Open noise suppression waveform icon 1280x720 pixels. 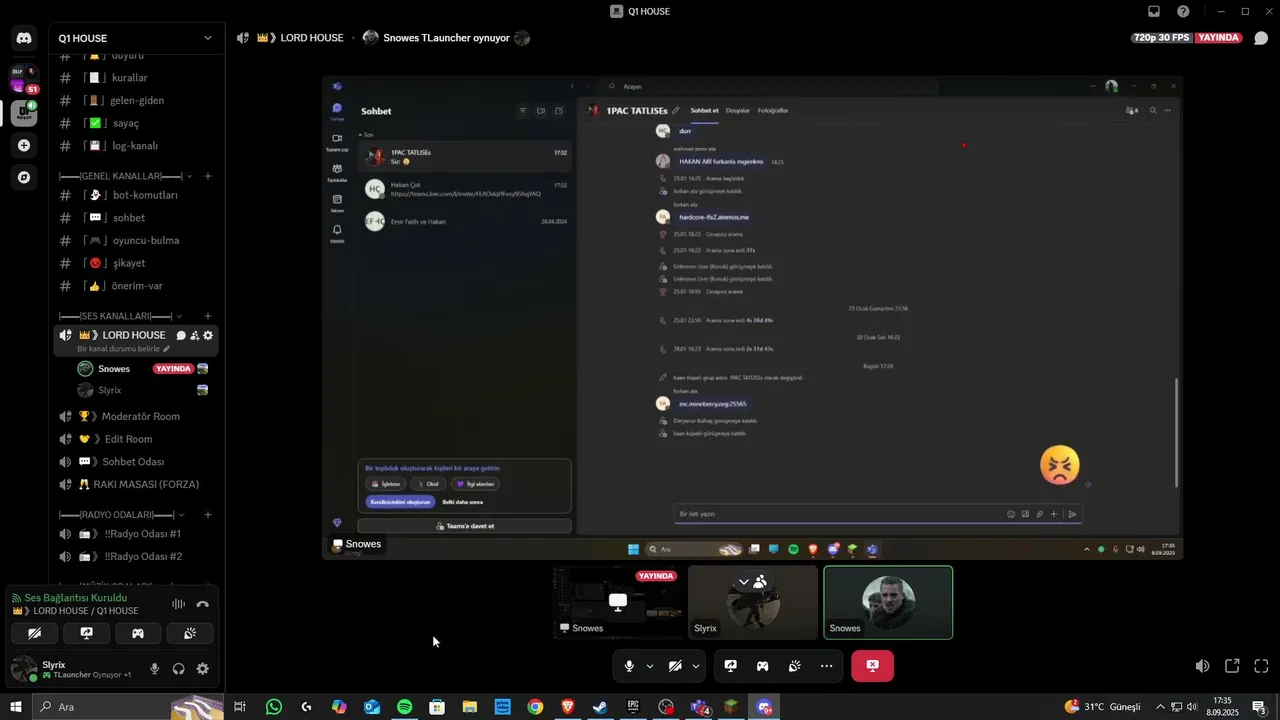pyautogui.click(x=178, y=604)
